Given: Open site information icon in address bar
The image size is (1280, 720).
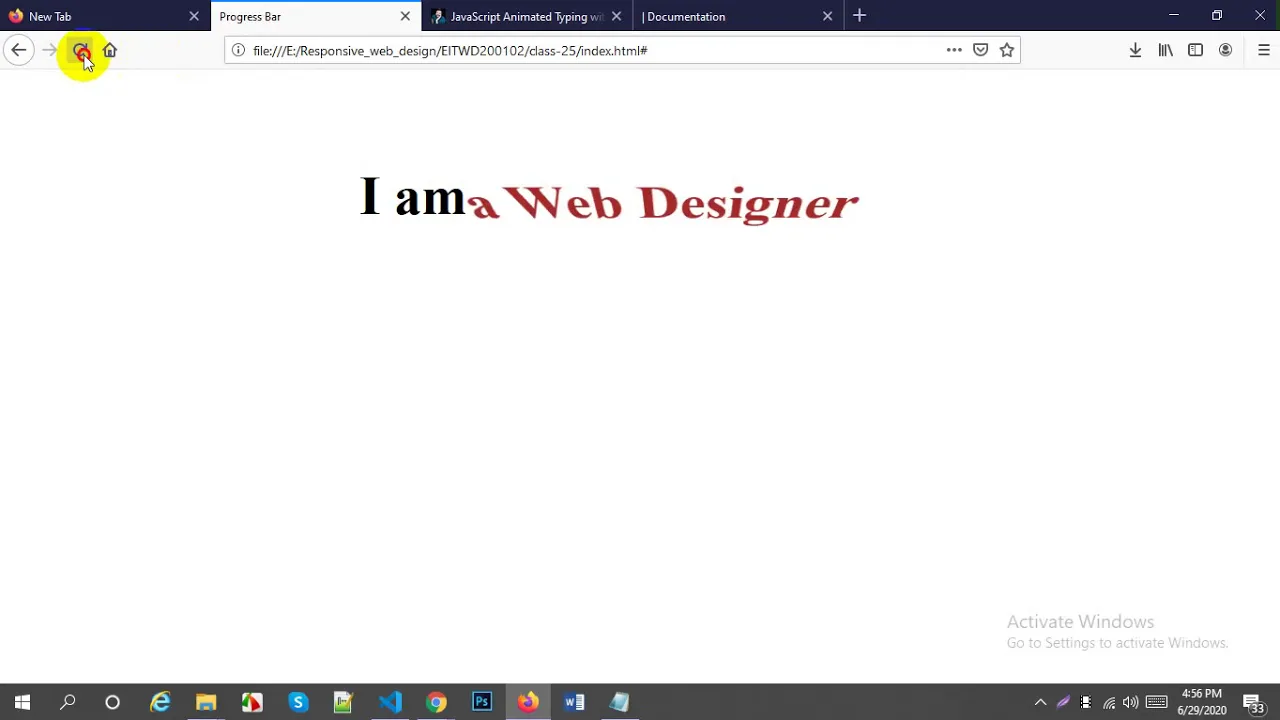Looking at the screenshot, I should click(238, 50).
